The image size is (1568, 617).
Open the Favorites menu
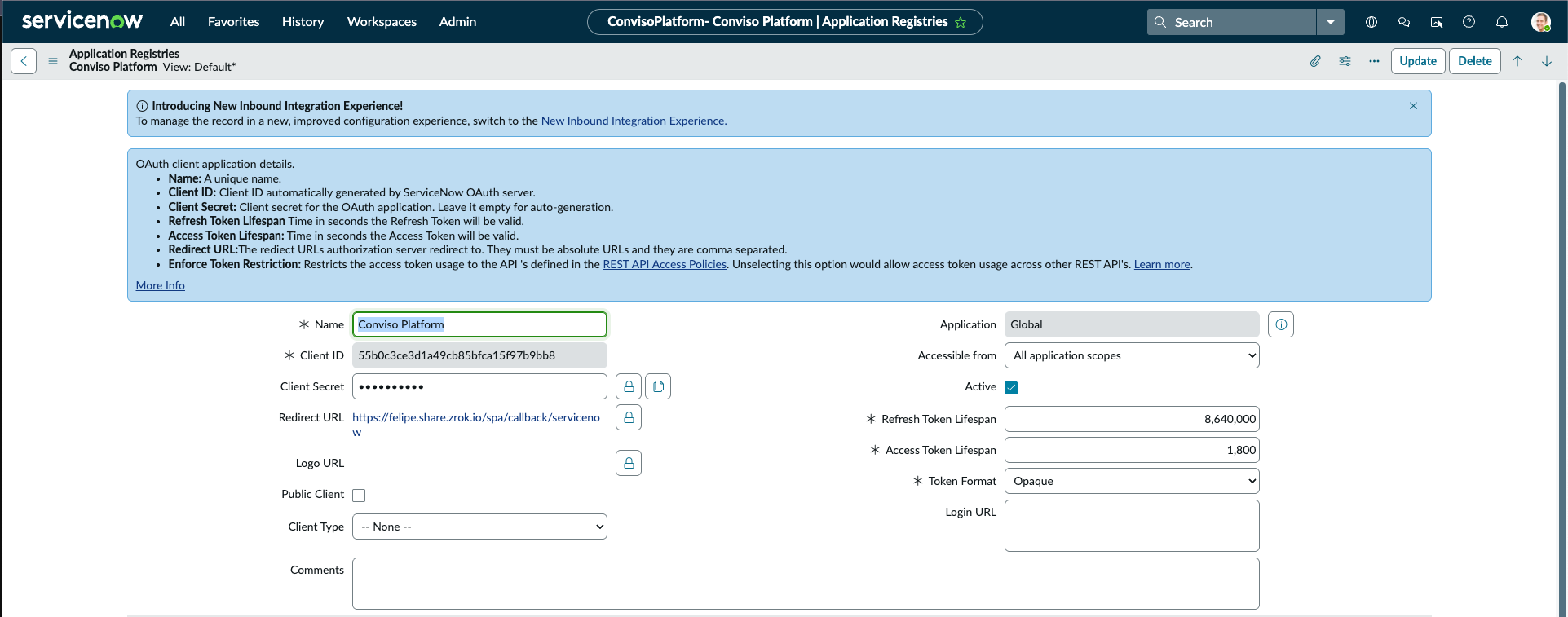(233, 22)
